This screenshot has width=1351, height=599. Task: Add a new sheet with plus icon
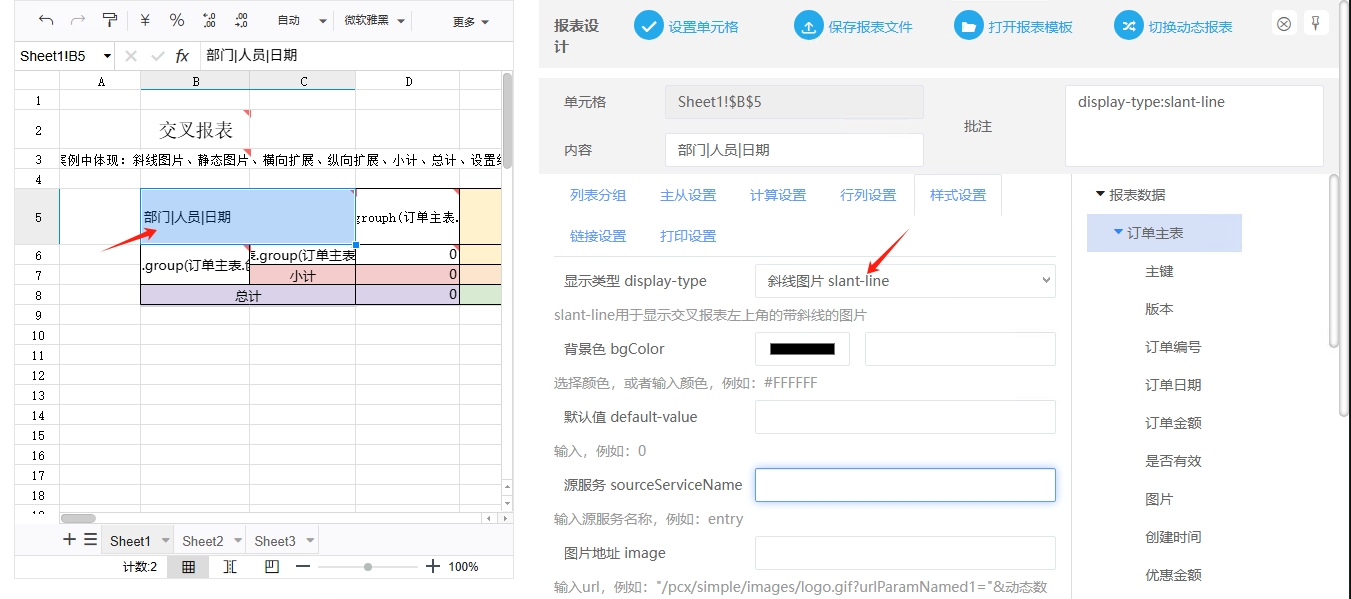(x=69, y=540)
